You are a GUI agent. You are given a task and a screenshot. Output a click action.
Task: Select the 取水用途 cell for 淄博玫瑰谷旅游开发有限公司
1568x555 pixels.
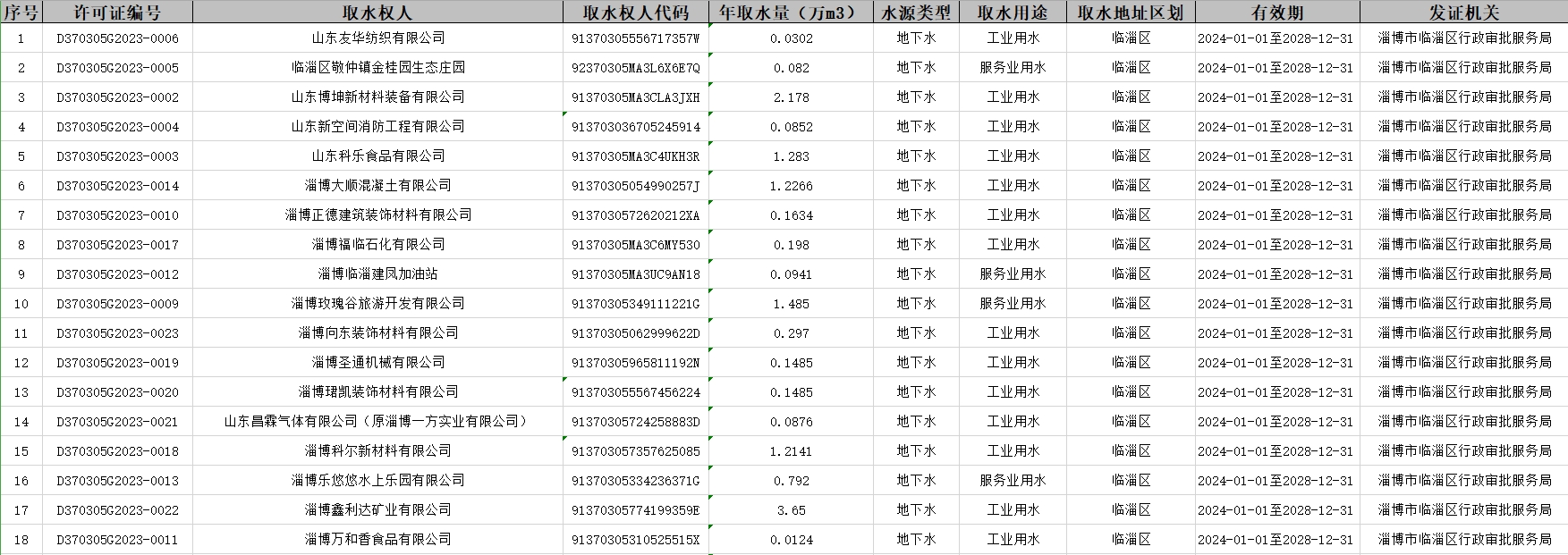tap(1013, 304)
